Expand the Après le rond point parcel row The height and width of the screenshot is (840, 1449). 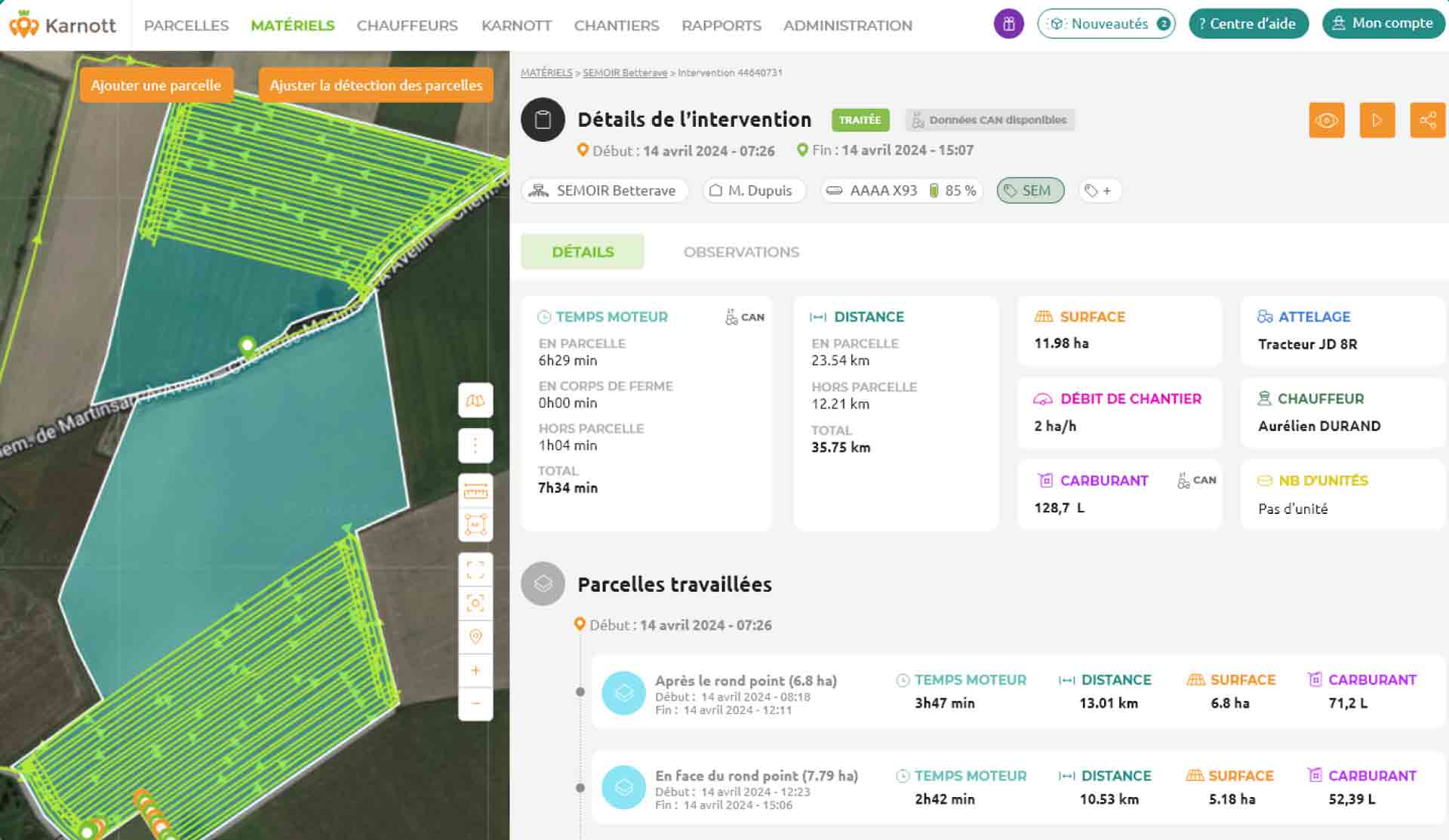tap(1017, 692)
